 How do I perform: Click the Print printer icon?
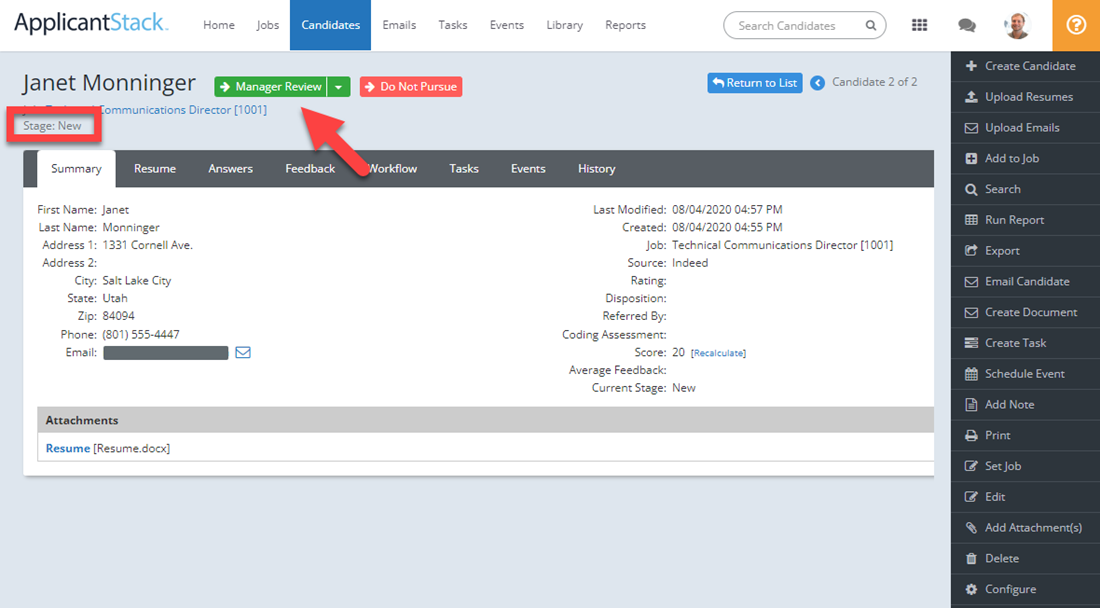pos(971,435)
